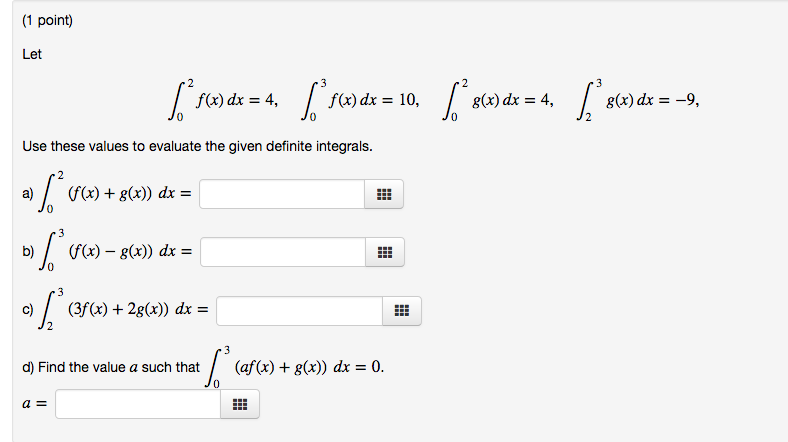Image resolution: width=788 pixels, height=442 pixels.
Task: Open the equation editor grid beside a =
Action: tap(240, 404)
